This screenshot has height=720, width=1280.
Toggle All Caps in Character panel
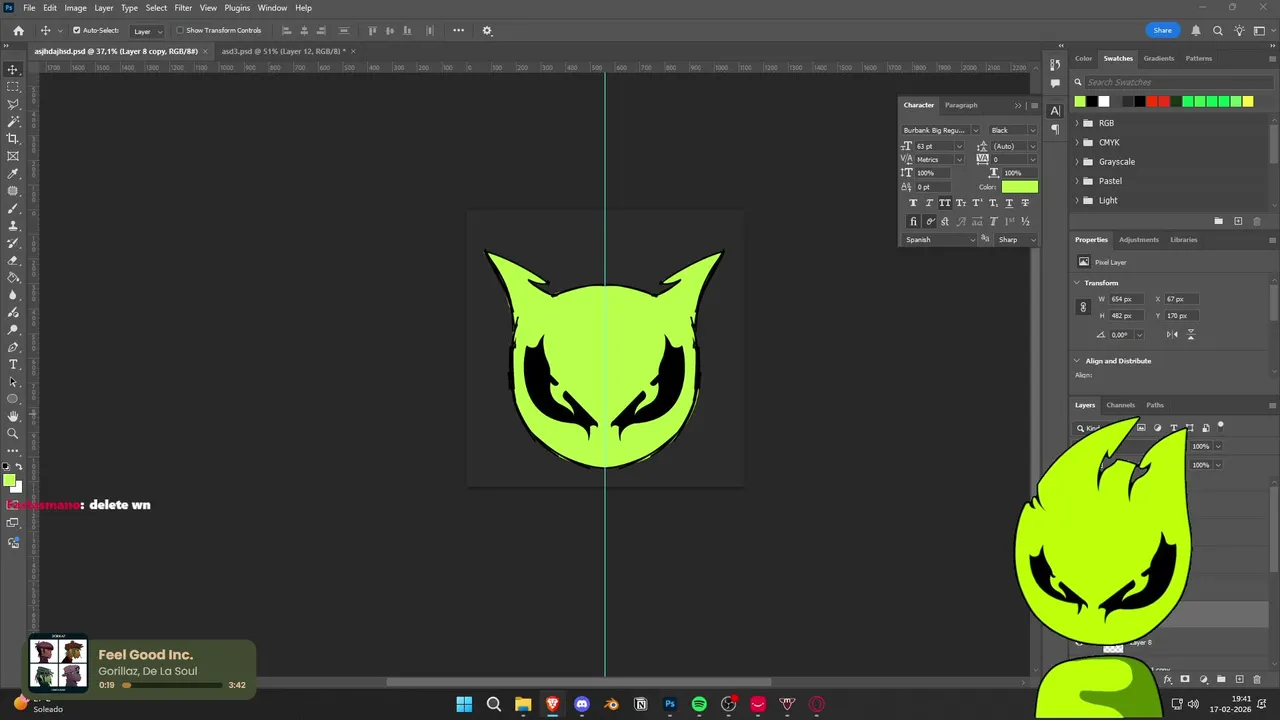click(x=945, y=203)
